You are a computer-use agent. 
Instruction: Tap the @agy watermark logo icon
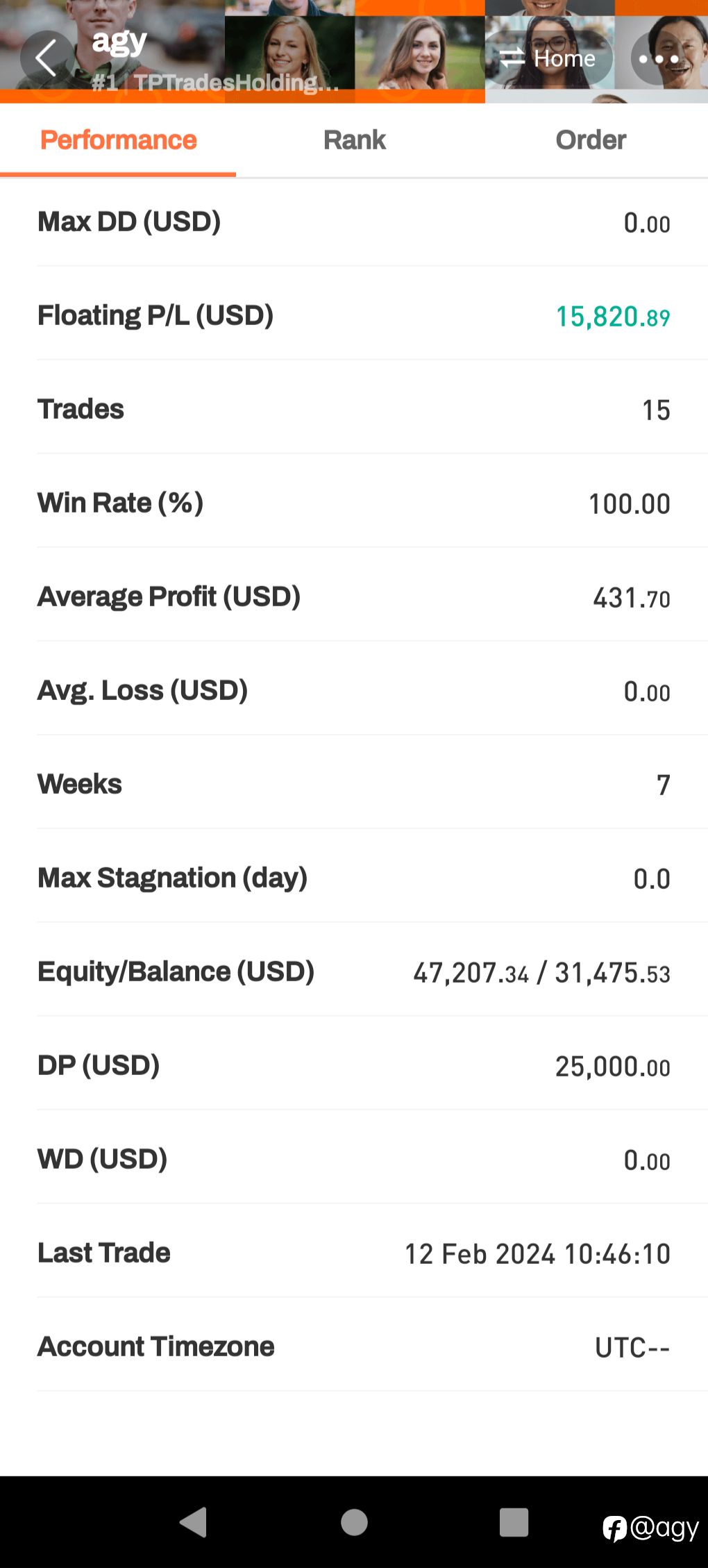pyautogui.click(x=615, y=1528)
